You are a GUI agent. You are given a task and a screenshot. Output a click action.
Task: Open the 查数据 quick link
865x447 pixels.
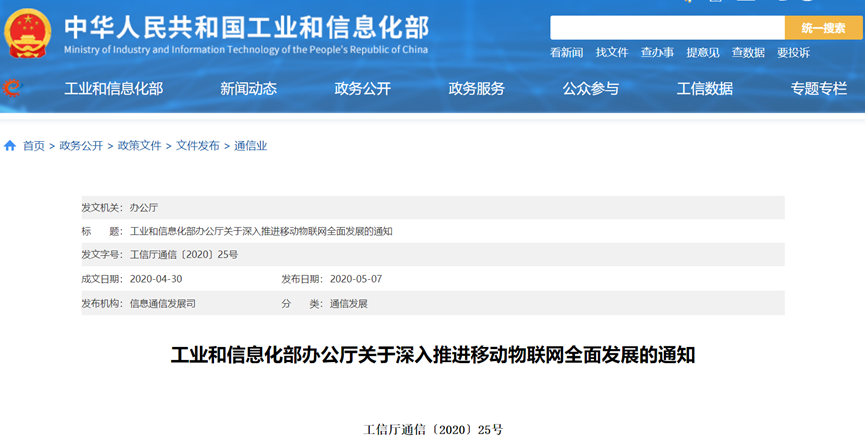(748, 53)
